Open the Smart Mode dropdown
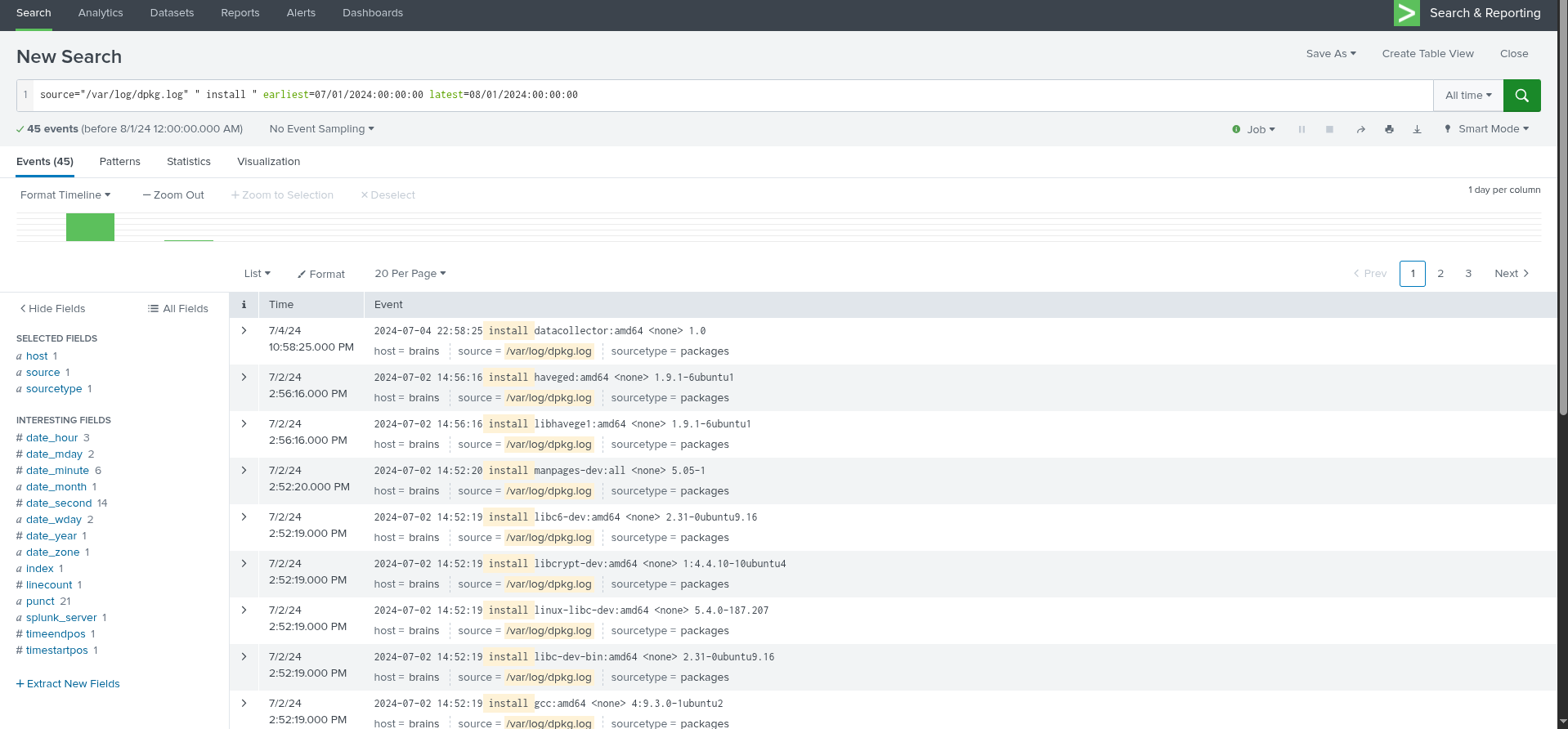This screenshot has height=729, width=1568. 1486,129
